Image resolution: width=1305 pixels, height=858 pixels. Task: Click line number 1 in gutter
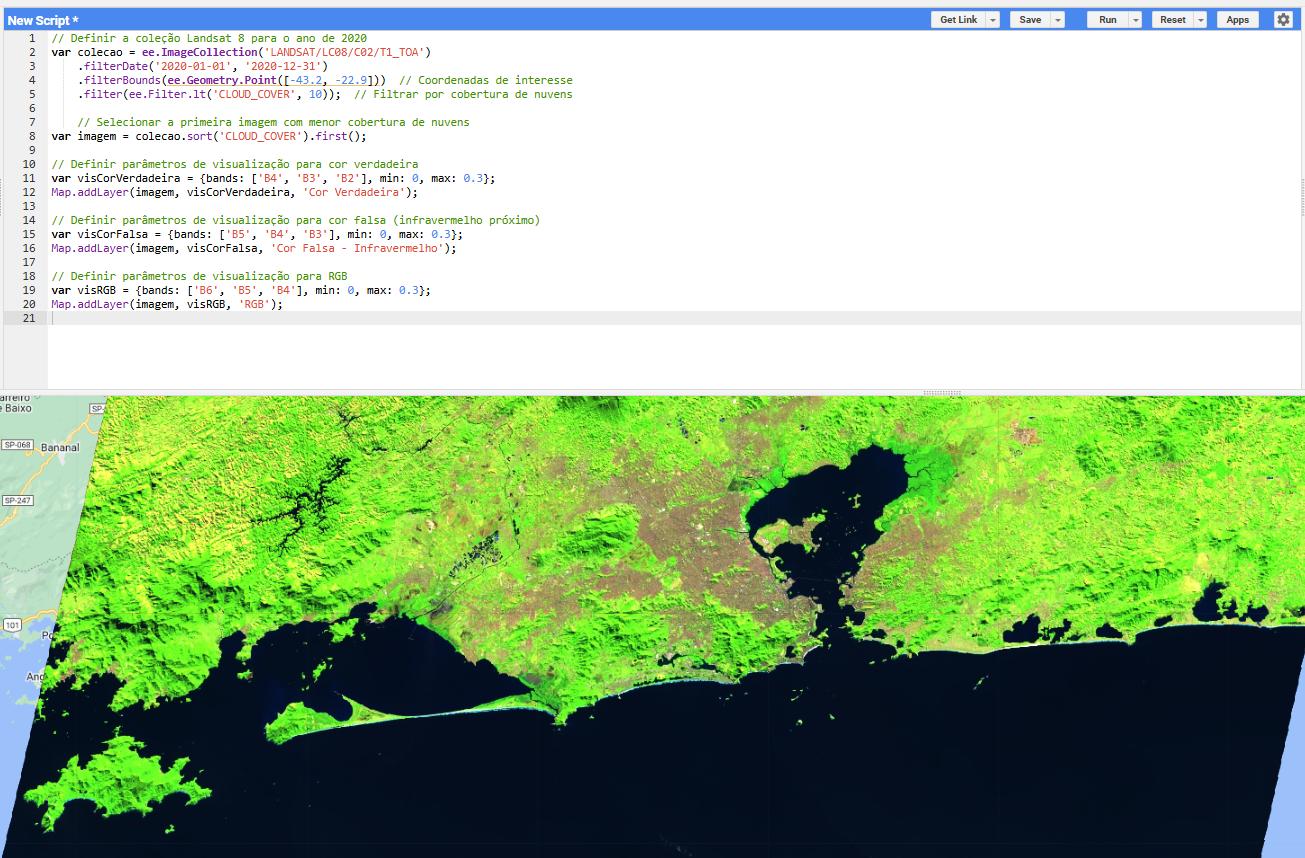coord(32,38)
